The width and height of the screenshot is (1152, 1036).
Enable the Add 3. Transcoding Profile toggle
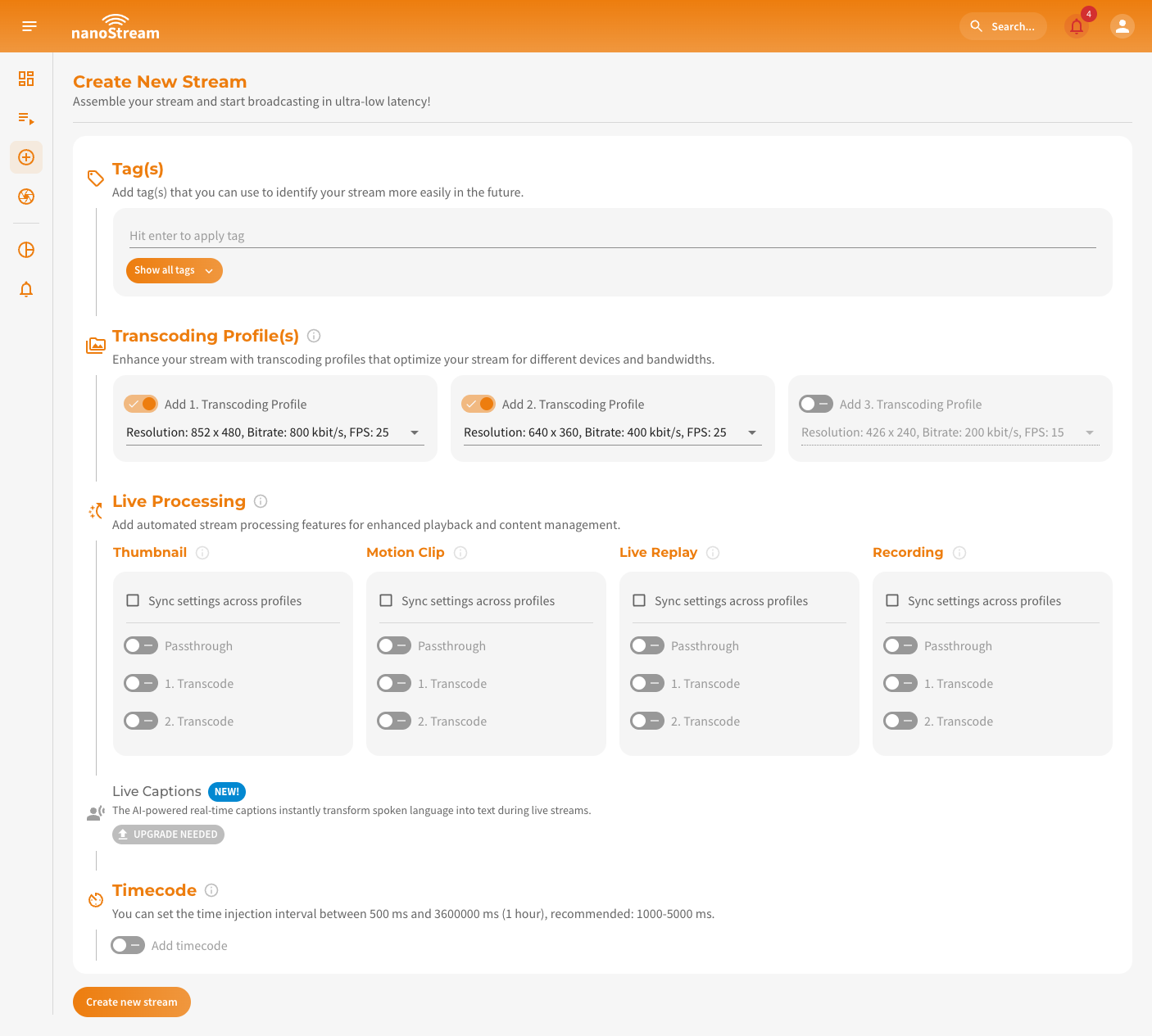[815, 404]
